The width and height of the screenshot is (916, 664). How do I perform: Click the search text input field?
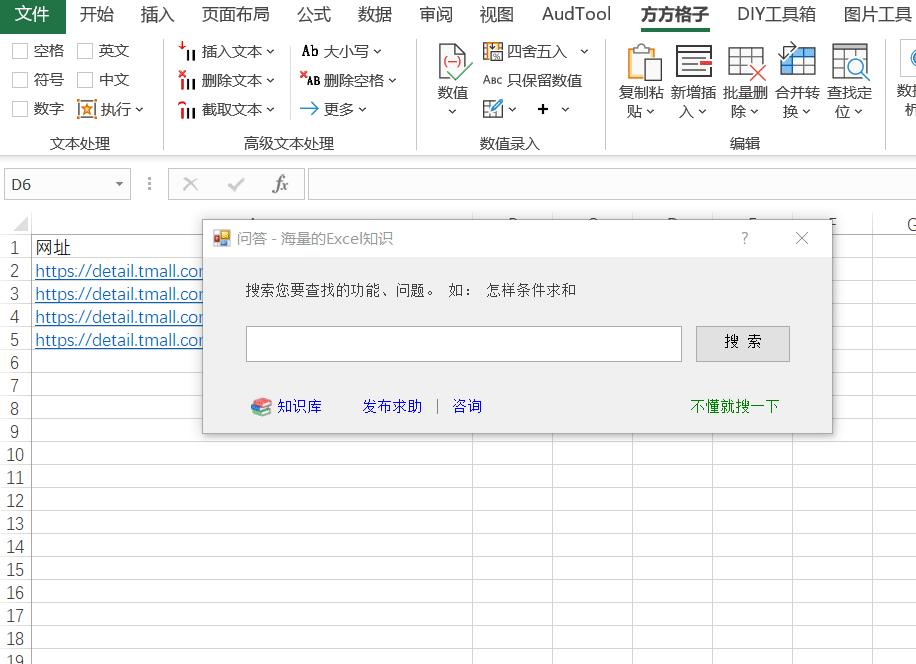coord(463,344)
